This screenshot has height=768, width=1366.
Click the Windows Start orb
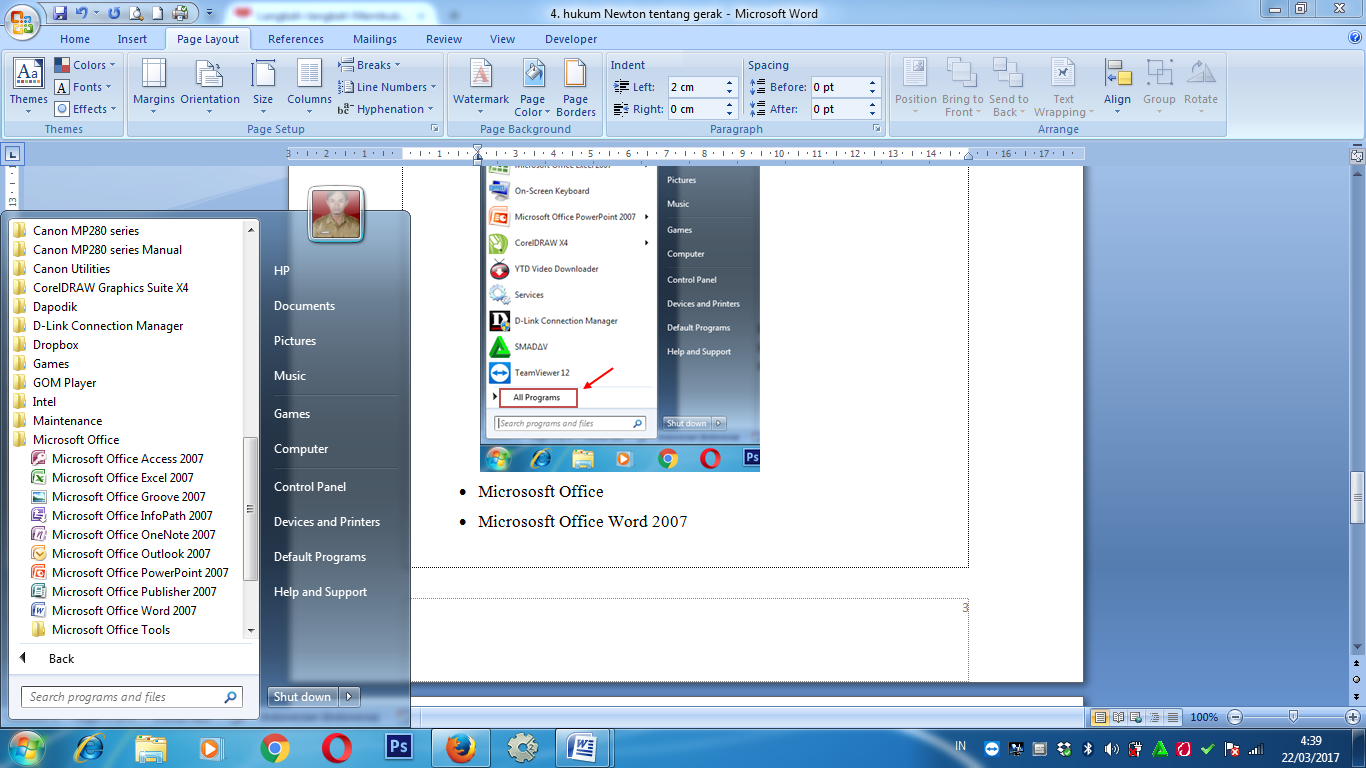pos(26,747)
